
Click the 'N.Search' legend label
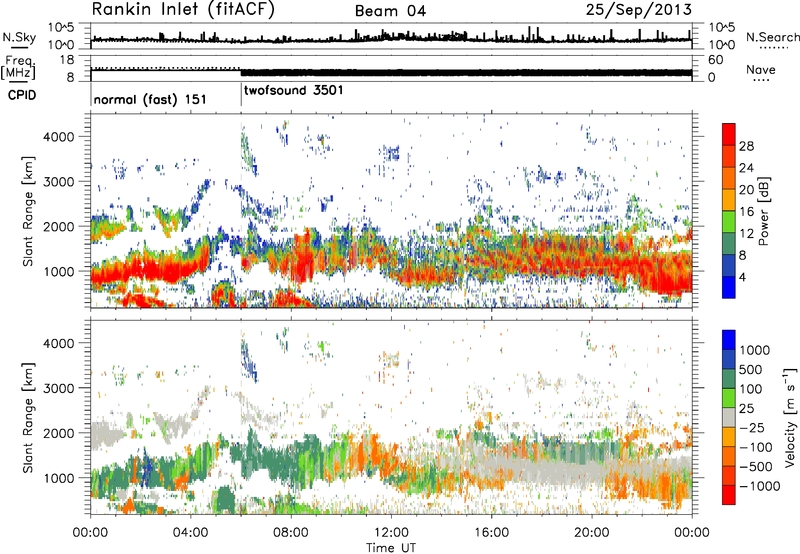click(x=772, y=37)
